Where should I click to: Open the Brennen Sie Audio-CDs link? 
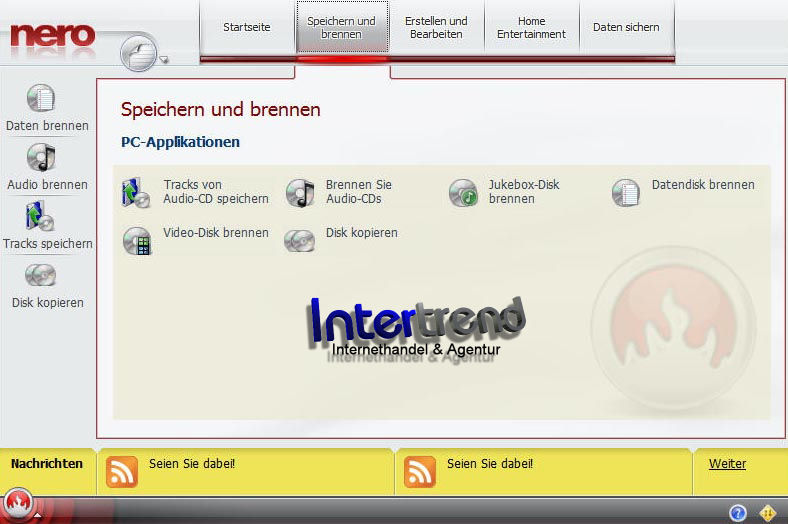[359, 191]
